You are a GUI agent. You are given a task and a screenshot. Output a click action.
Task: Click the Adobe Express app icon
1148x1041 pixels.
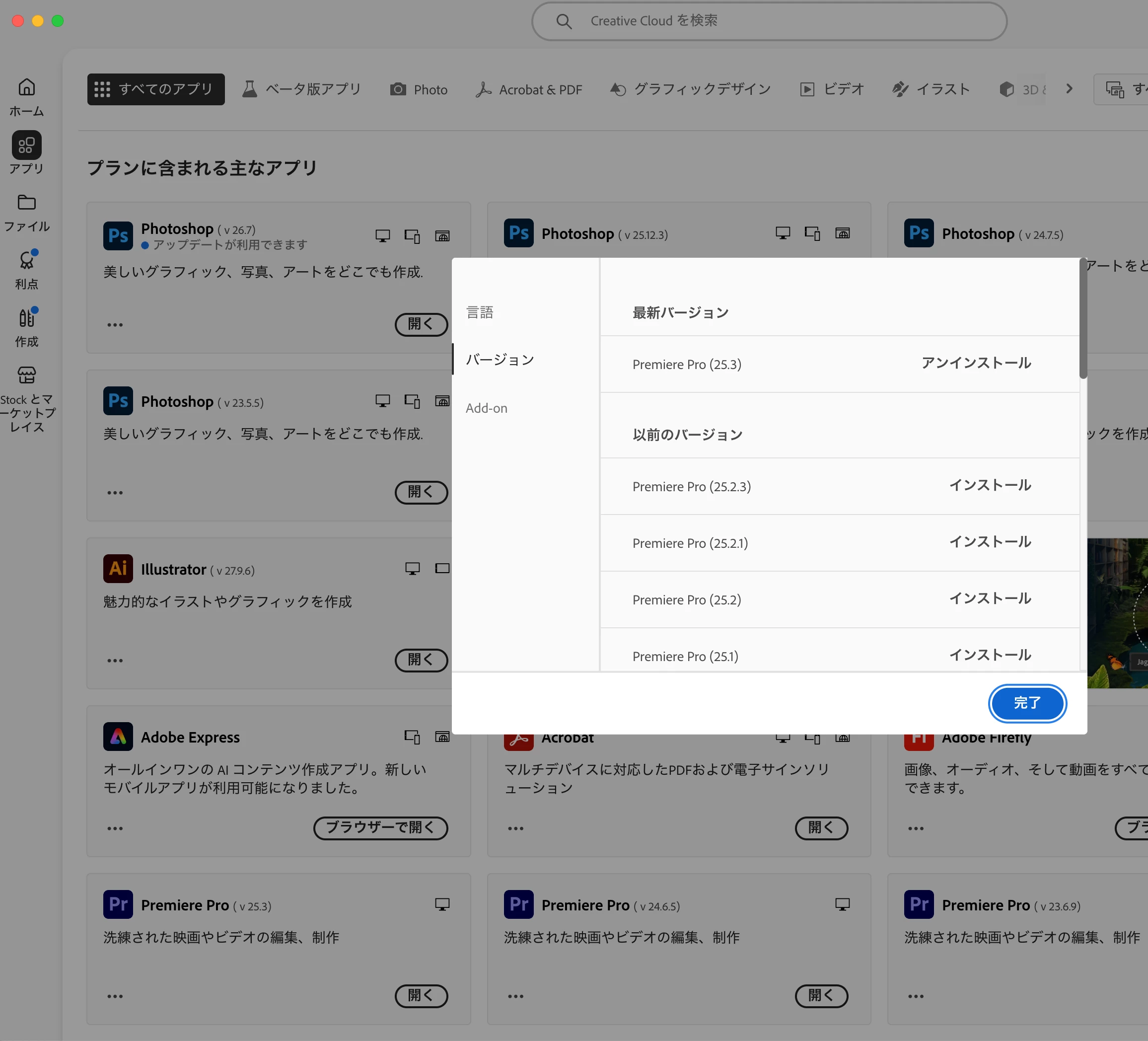click(x=118, y=737)
